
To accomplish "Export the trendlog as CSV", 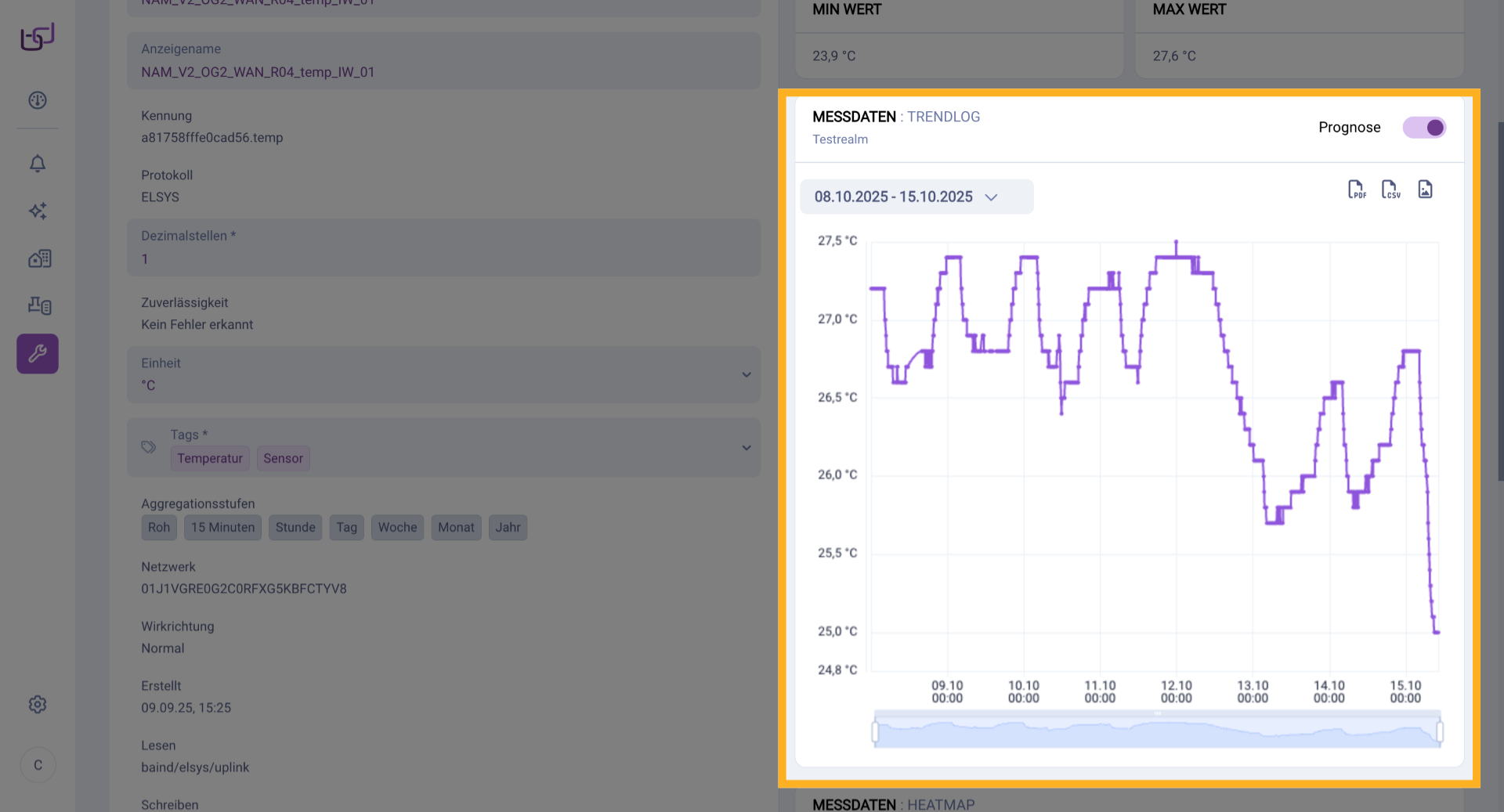I will click(1390, 189).
